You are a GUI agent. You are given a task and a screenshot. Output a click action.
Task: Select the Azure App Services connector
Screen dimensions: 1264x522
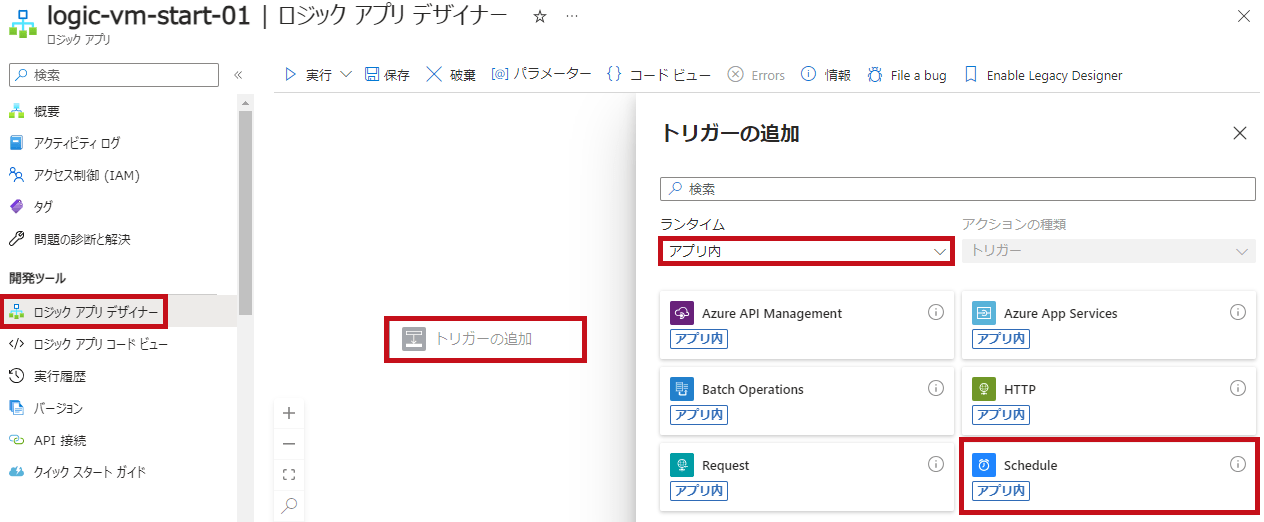(x=1109, y=324)
